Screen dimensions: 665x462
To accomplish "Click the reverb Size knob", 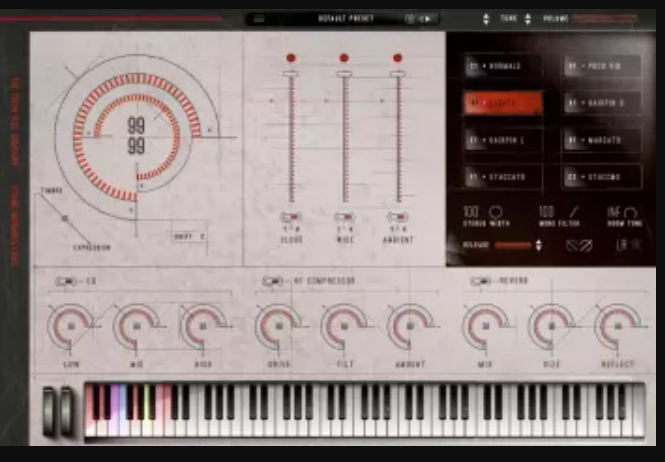I will 551,326.
